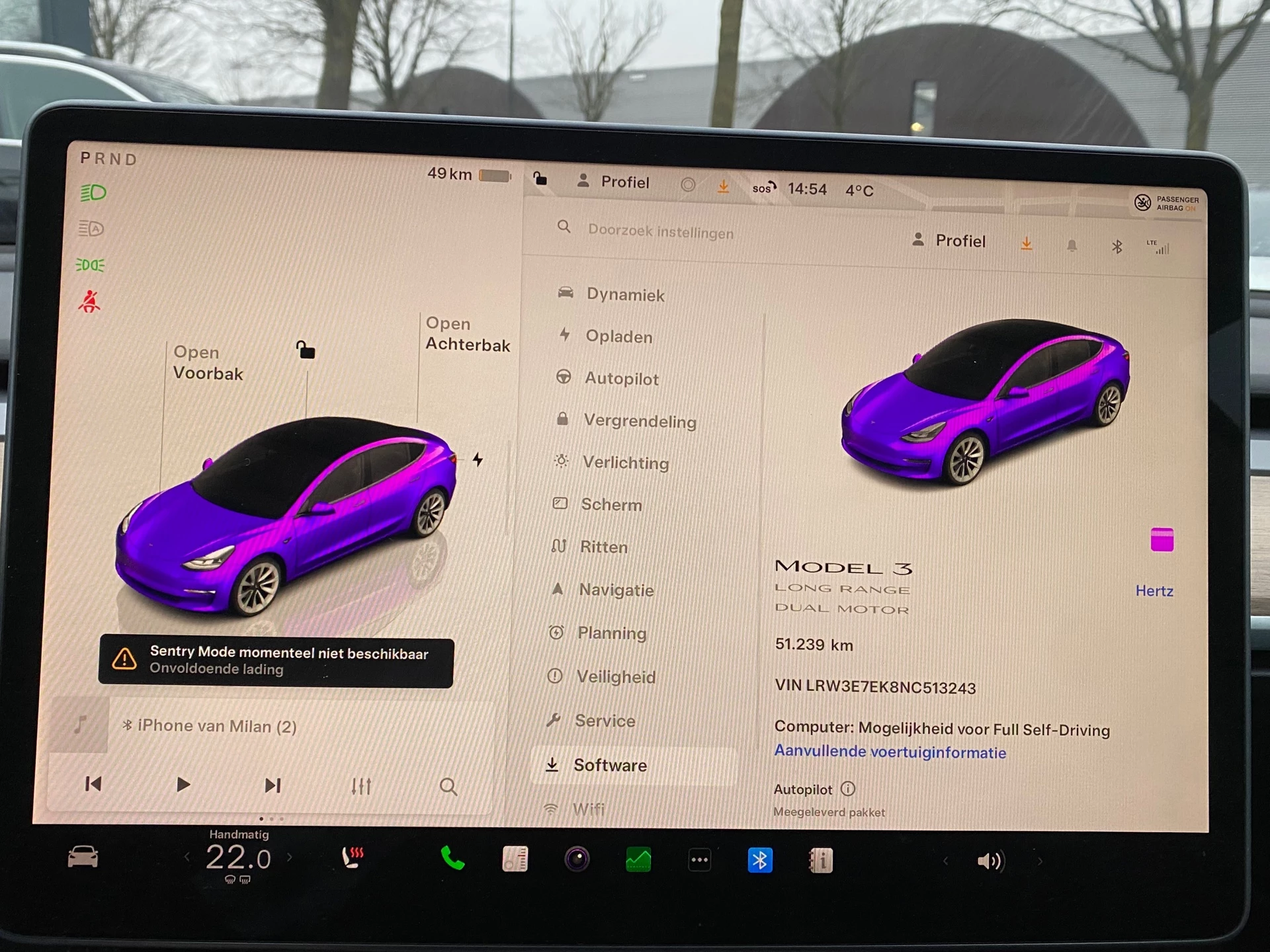Go to Verlichting settings
The height and width of the screenshot is (952, 1270).
pyautogui.click(x=611, y=462)
